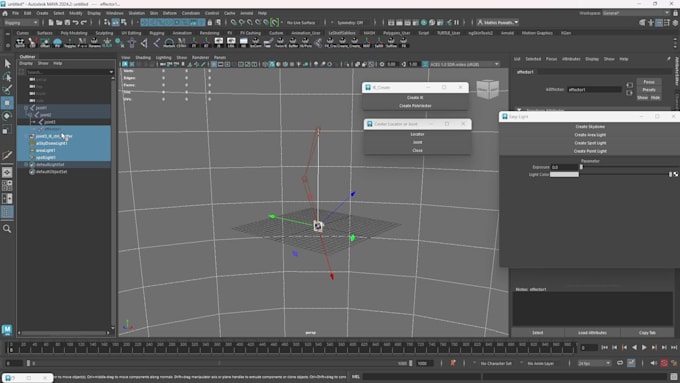Toggle the loop playback button
The width and height of the screenshot is (680, 383).
click(620, 363)
